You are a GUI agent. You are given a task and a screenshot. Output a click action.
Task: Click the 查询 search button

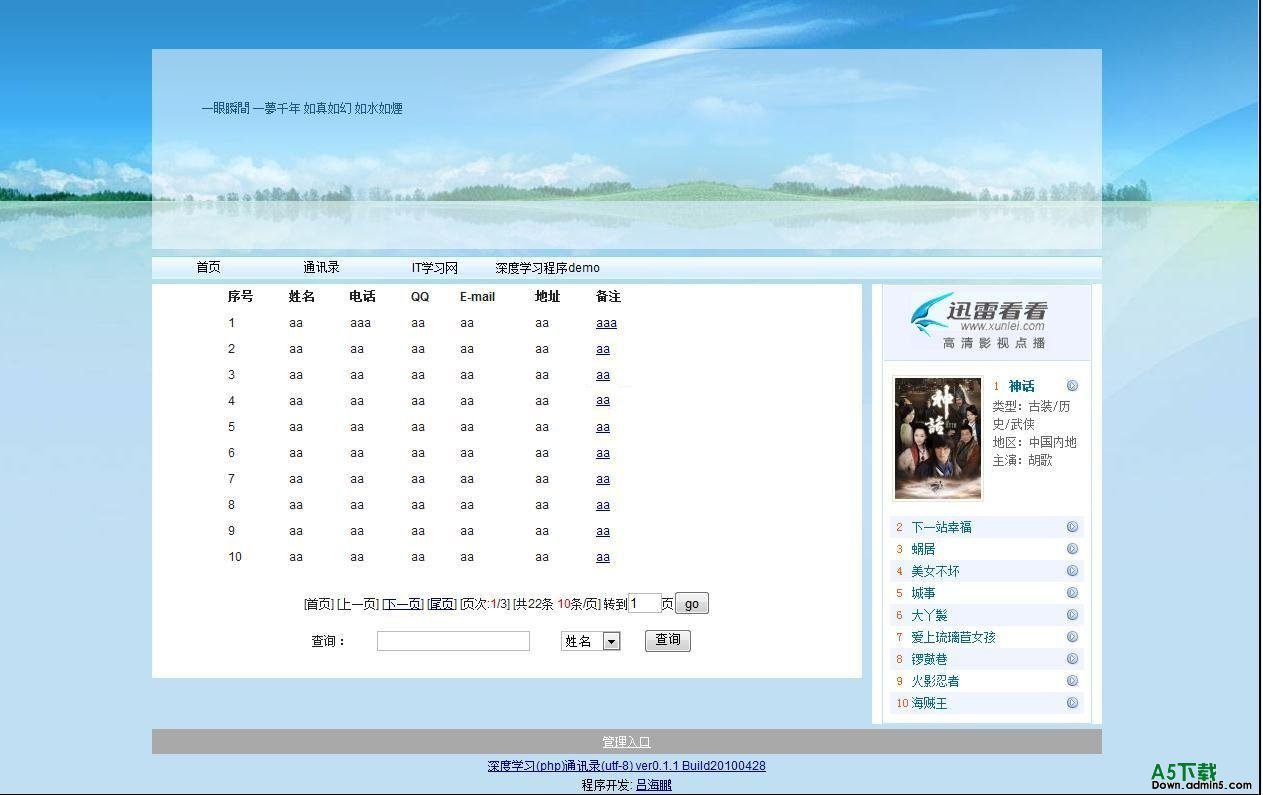[x=668, y=640]
